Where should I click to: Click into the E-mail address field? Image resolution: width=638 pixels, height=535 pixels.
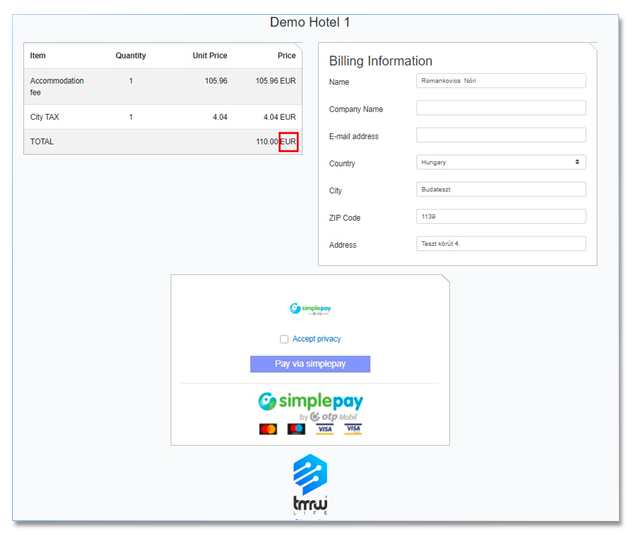(x=501, y=135)
